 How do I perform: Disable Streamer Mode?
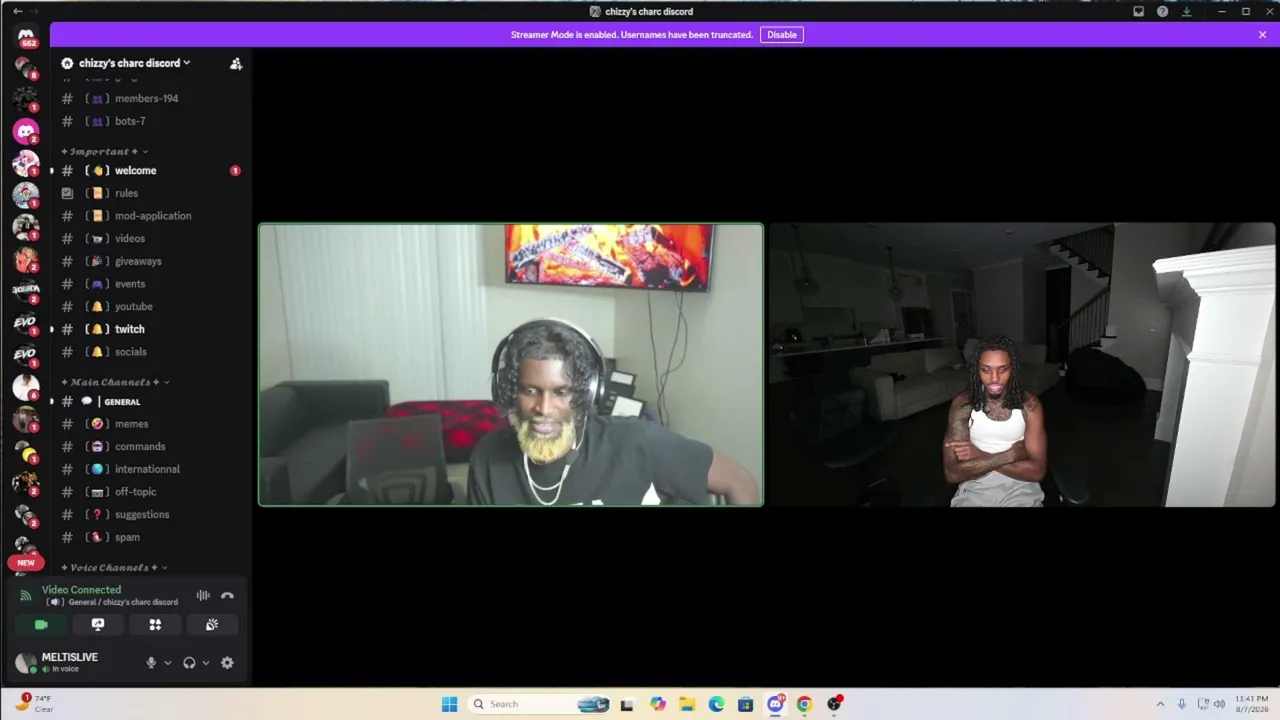click(x=782, y=35)
